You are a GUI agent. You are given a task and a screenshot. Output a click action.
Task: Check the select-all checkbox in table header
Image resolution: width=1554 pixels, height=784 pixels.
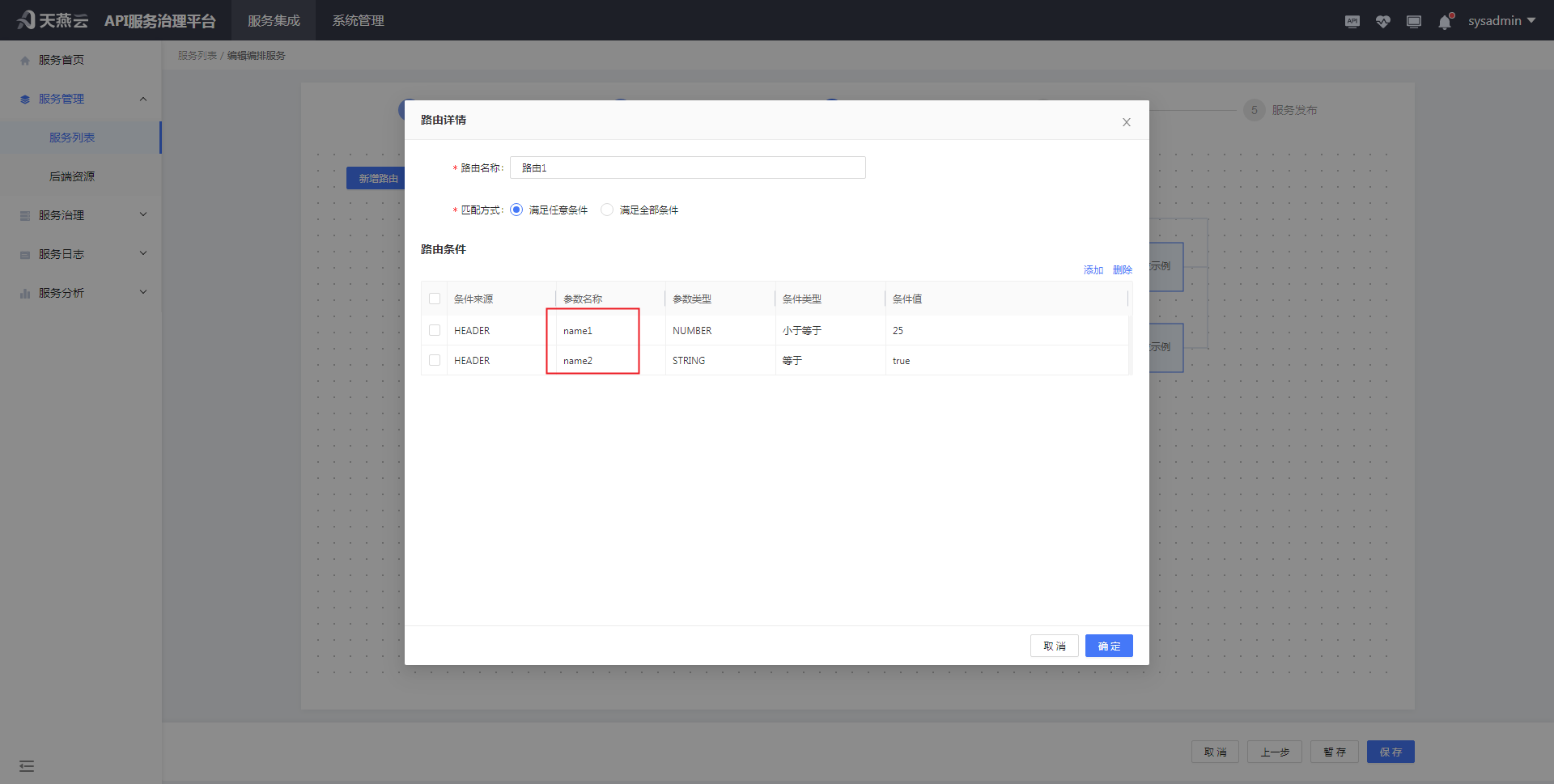pos(435,298)
